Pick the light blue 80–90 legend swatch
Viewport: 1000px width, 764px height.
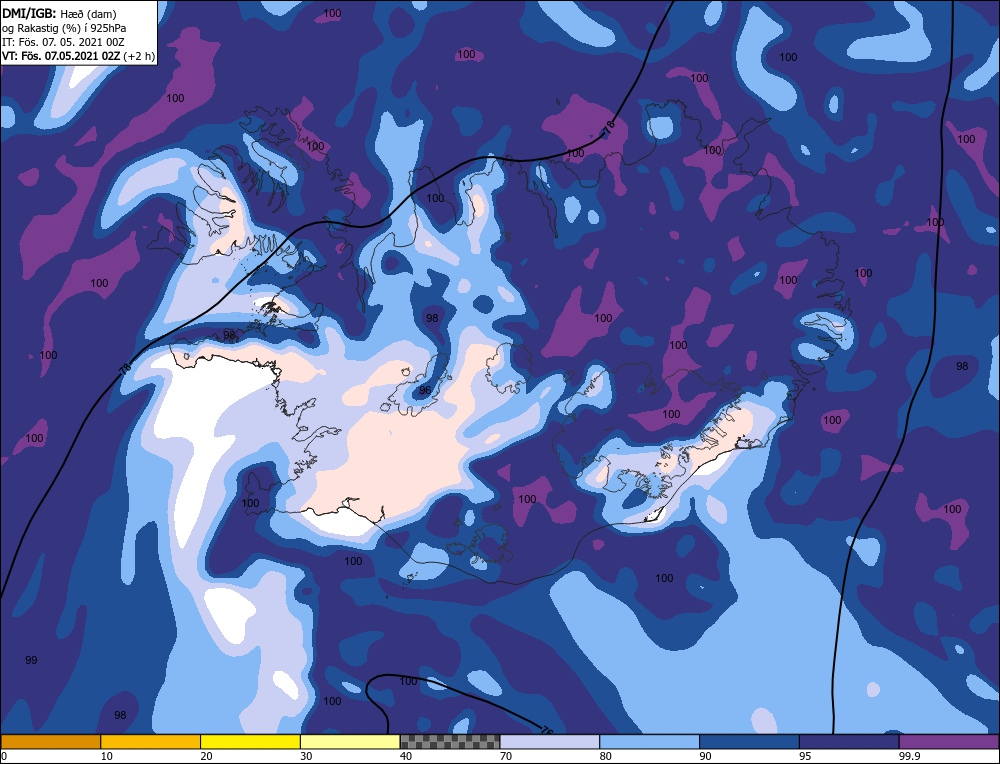coord(649,741)
